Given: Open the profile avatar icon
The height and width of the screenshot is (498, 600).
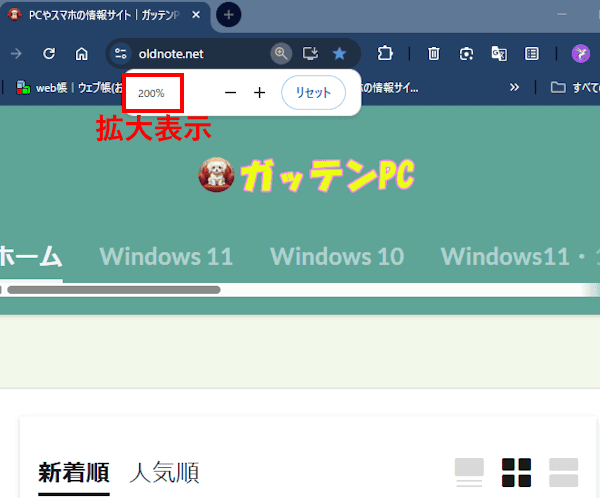Looking at the screenshot, I should pyautogui.click(x=580, y=54).
